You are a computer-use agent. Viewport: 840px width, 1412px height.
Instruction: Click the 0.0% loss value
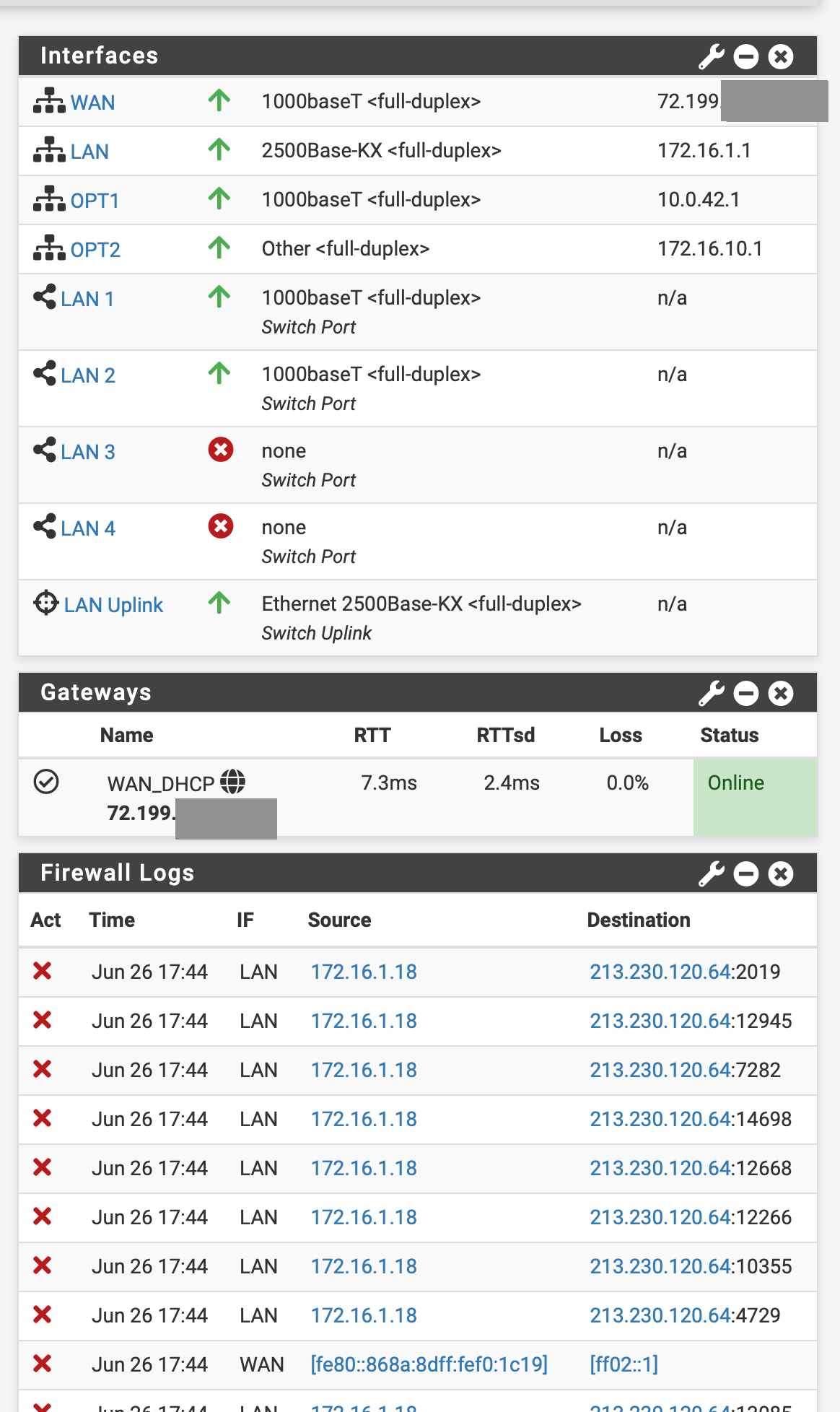point(627,783)
